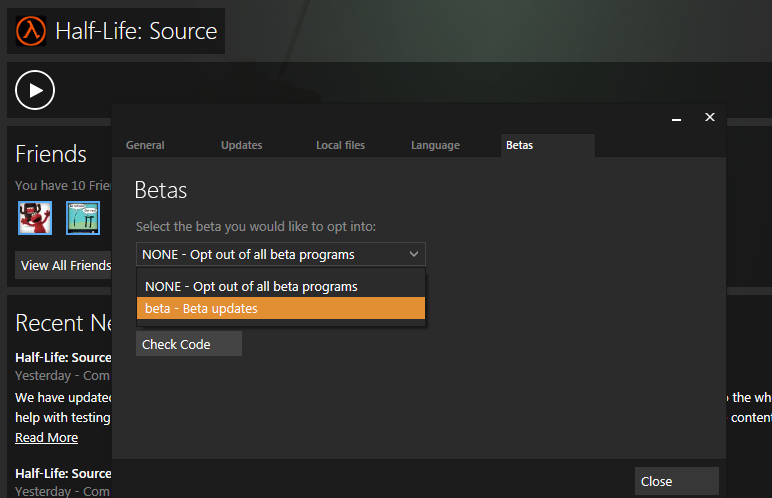
Task: Click the Half-Life: Source page title
Action: [x=136, y=31]
